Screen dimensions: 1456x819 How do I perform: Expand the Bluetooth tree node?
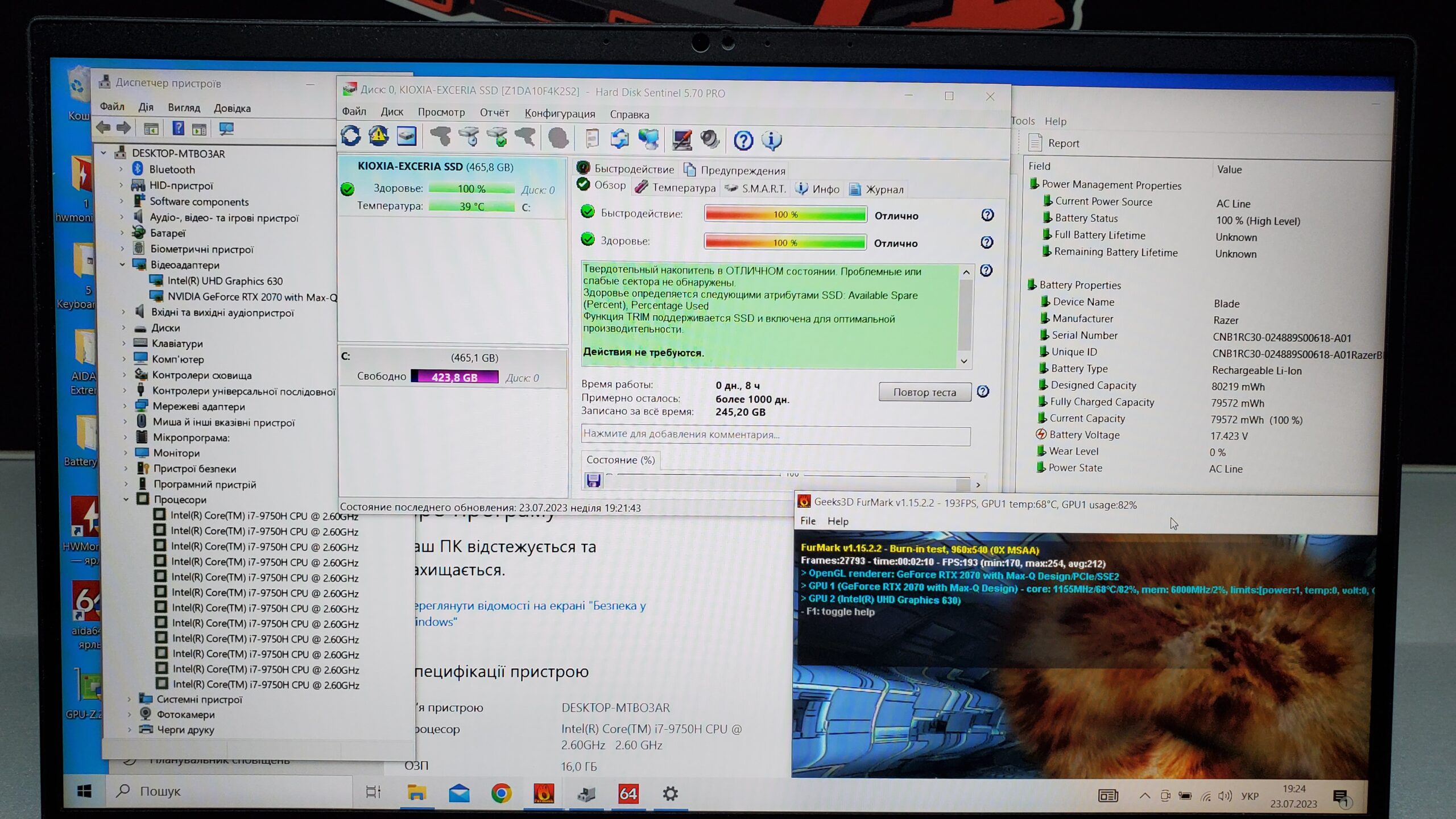click(121, 169)
